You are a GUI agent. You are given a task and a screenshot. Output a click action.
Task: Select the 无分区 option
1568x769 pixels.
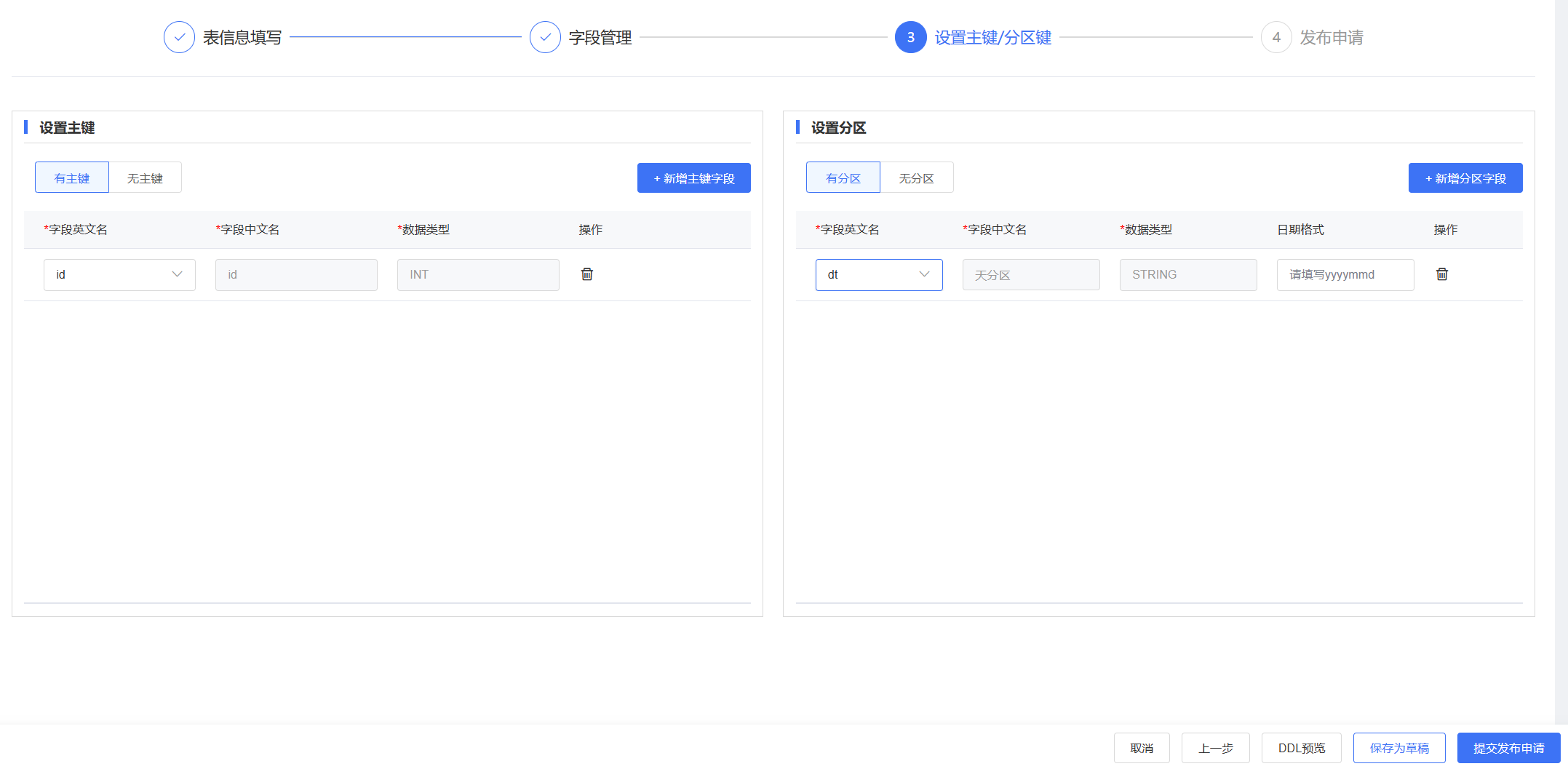click(x=916, y=178)
